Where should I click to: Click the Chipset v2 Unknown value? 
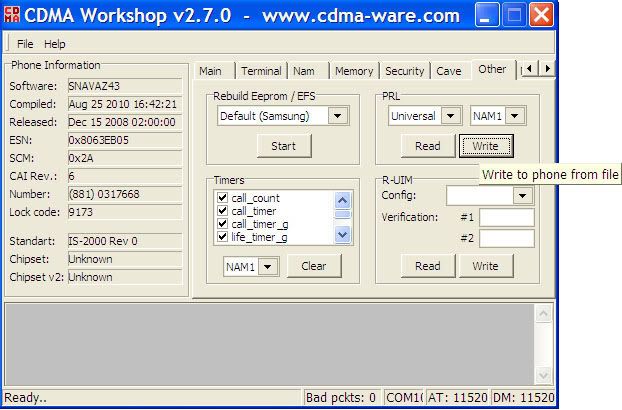[125, 277]
